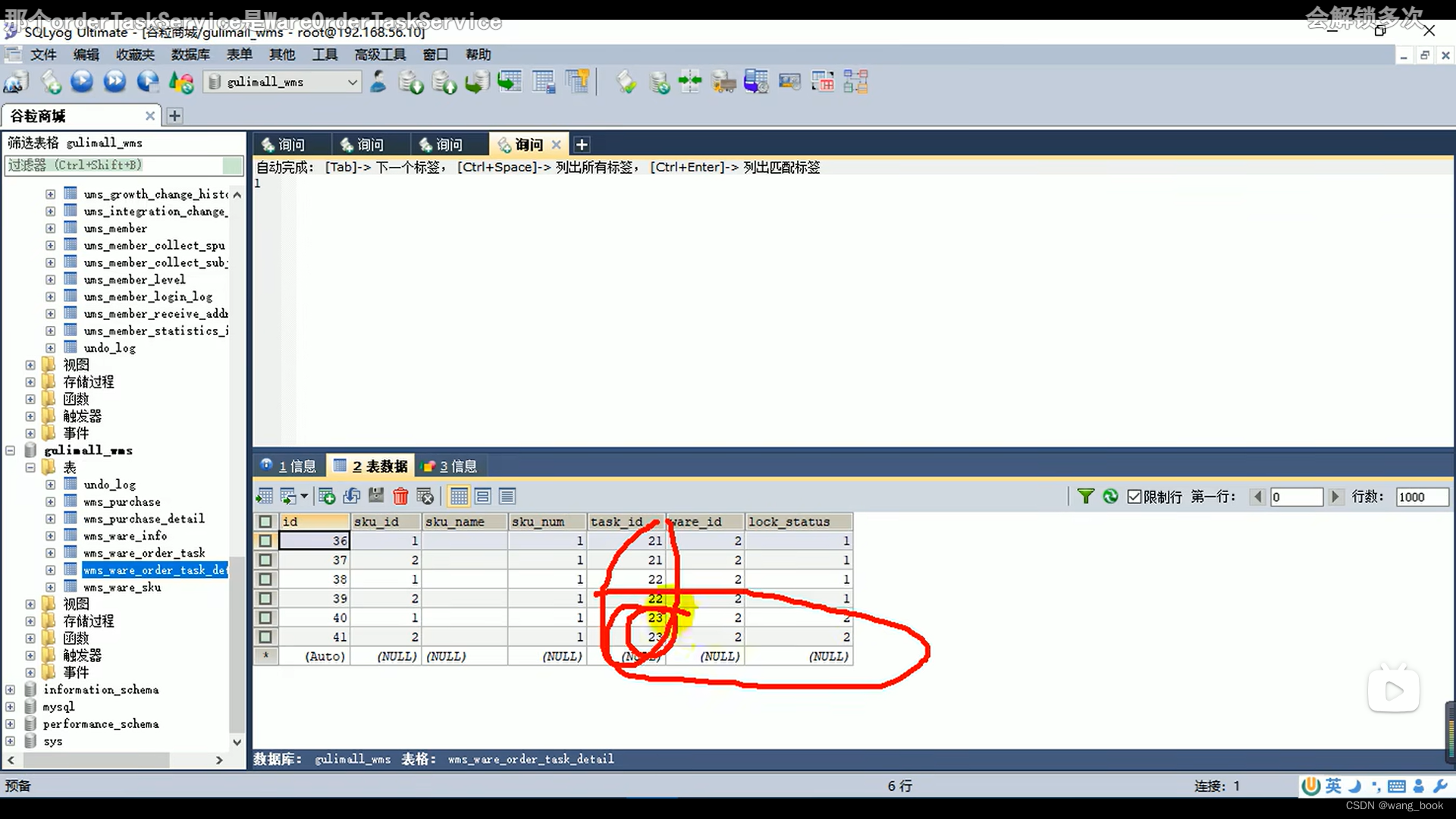Switch to form view mode icon
Image resolution: width=1456 pixels, height=819 pixels.
tap(483, 497)
